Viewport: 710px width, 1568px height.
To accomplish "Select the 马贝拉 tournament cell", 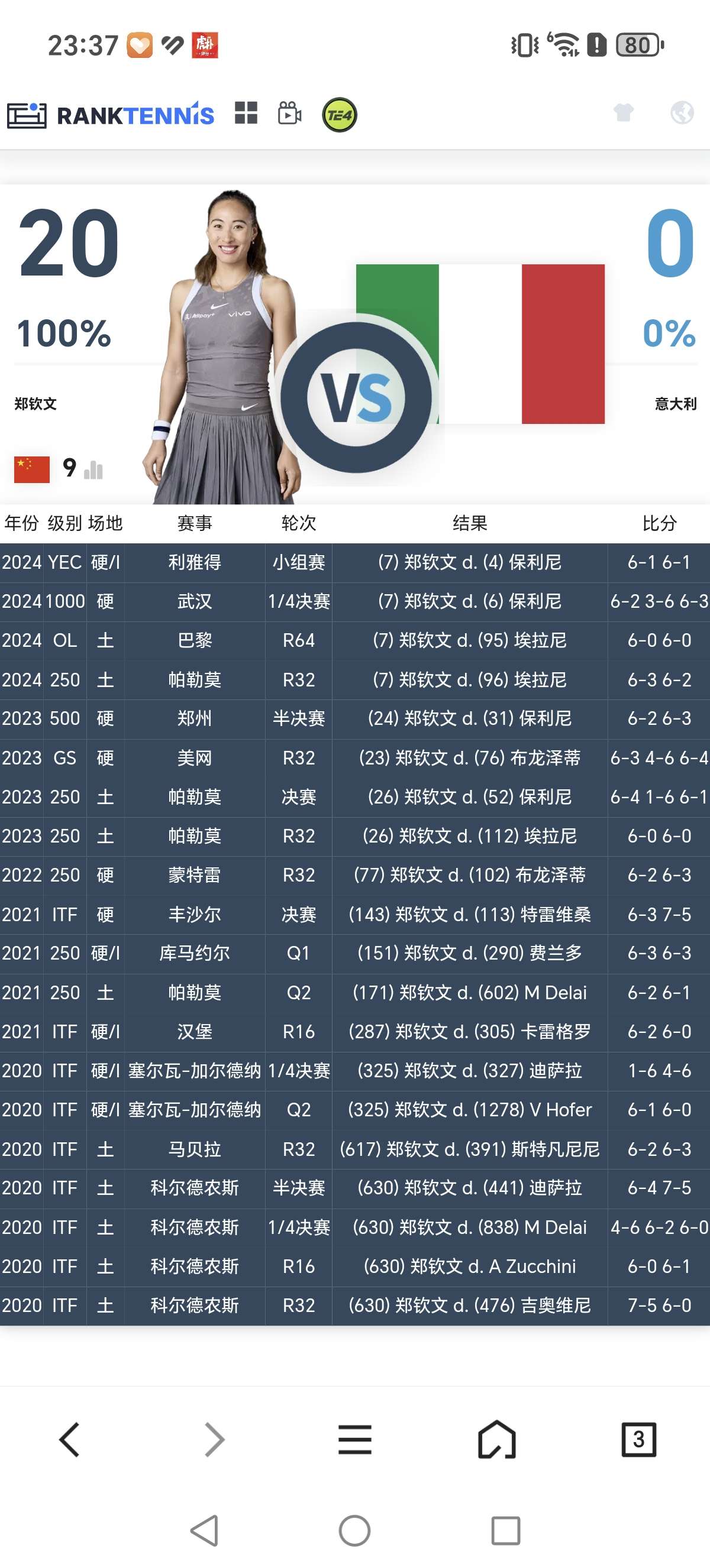I will pos(195,1149).
